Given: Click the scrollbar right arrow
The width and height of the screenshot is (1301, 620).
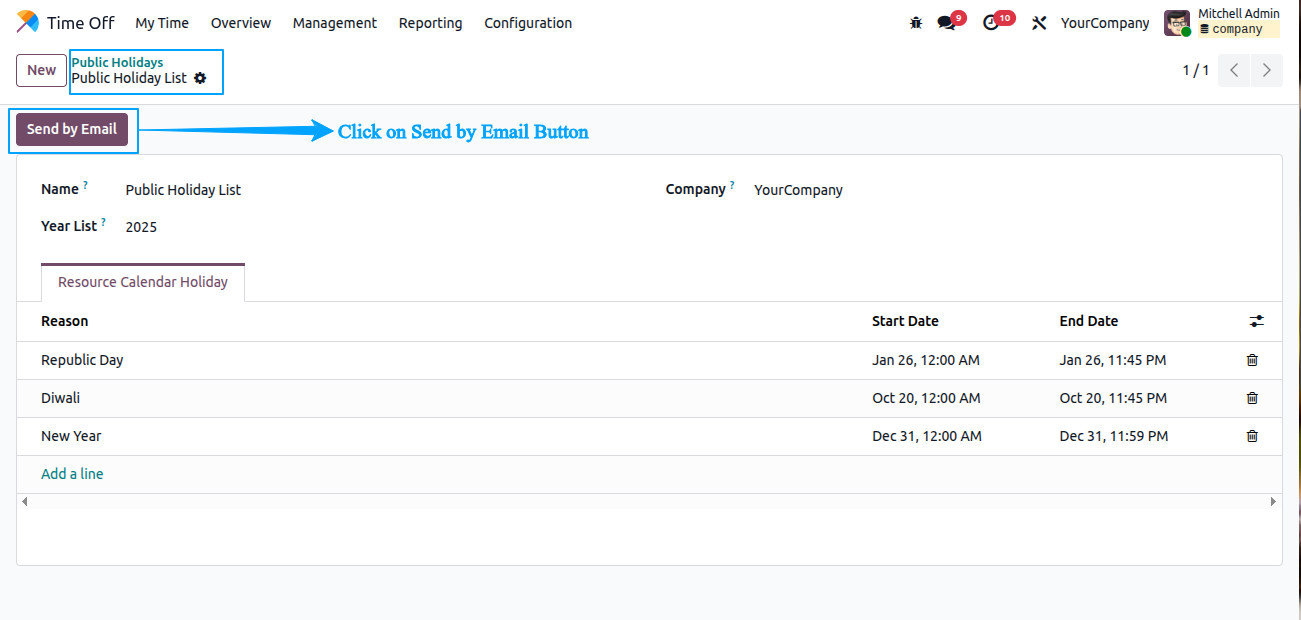Looking at the screenshot, I should [x=1274, y=501].
